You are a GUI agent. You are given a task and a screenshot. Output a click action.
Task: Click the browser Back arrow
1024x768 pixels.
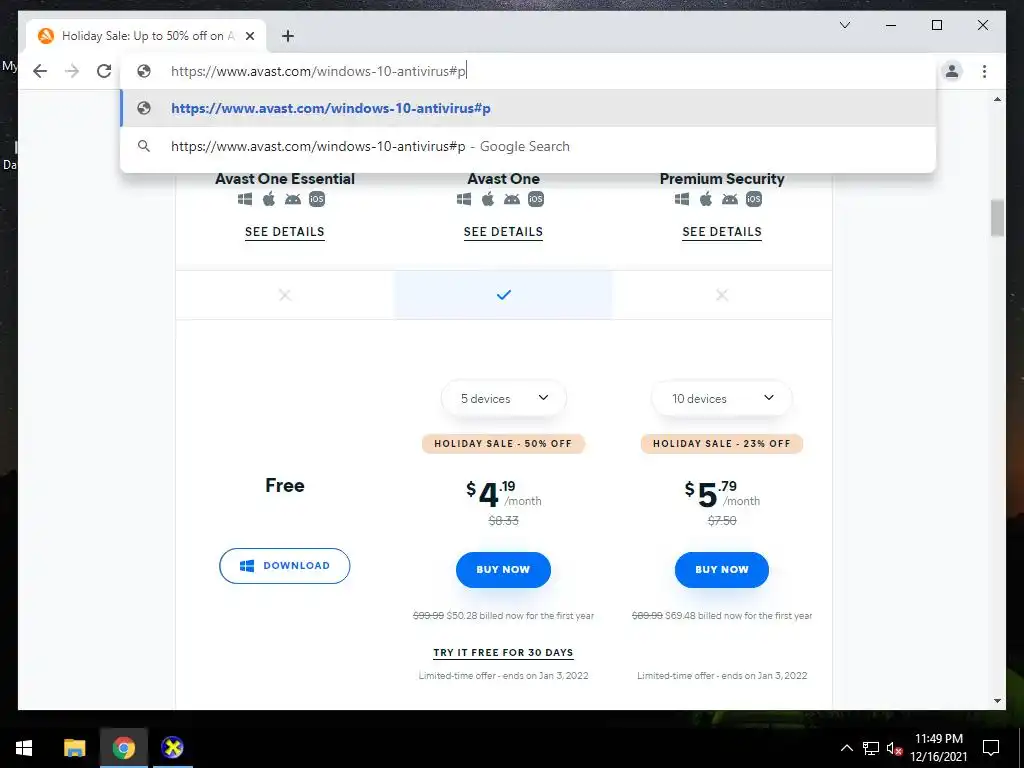click(x=40, y=71)
